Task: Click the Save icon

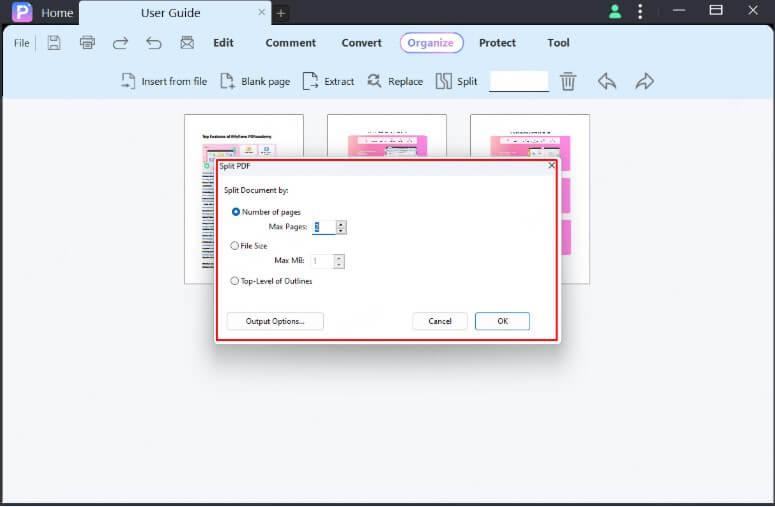Action: pyautogui.click(x=54, y=43)
